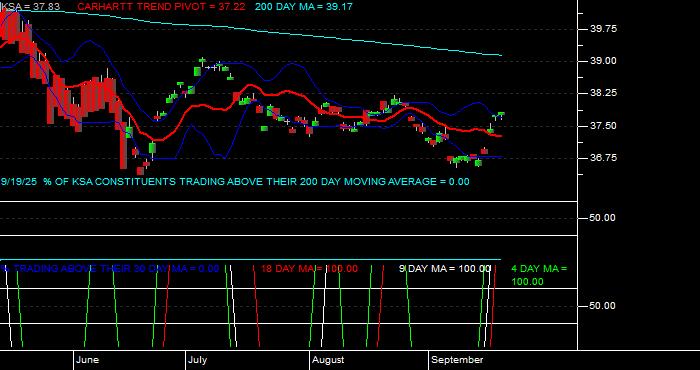The width and height of the screenshot is (700, 370).
Task: Click the CARHARTT TREND PIVOT = 37.22 label
Action: (161, 7)
